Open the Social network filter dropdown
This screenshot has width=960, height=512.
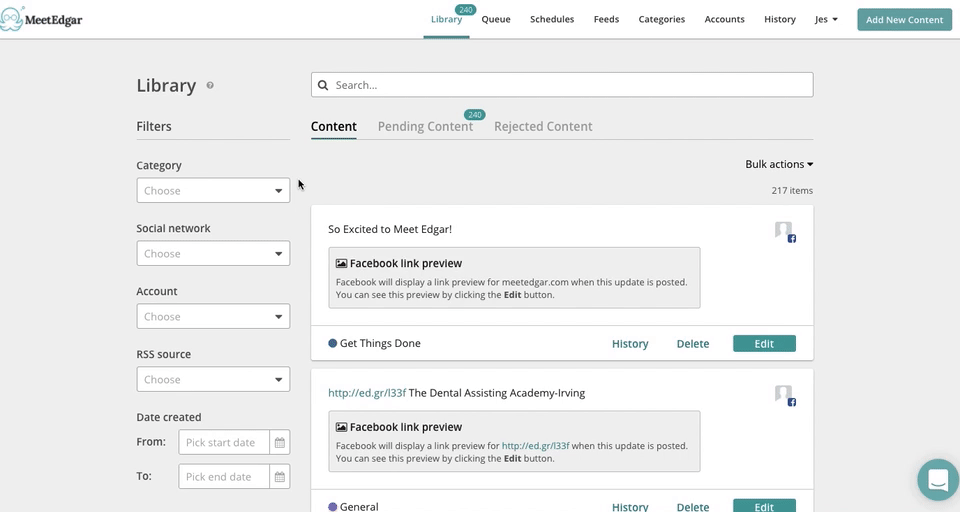point(213,254)
